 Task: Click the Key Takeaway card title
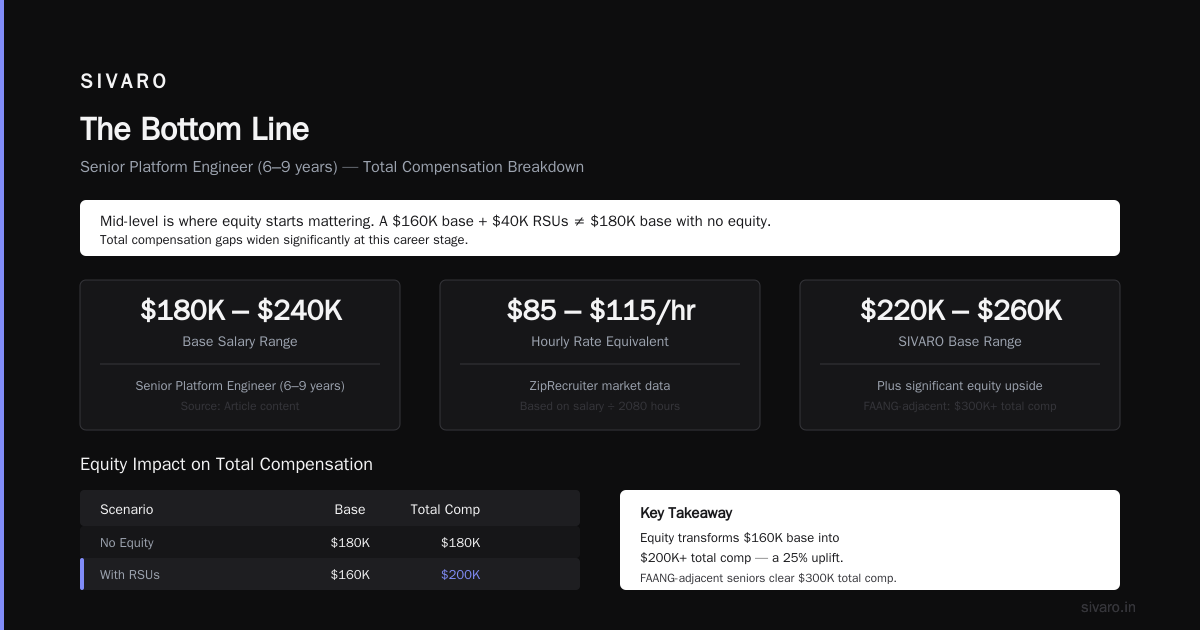click(x=686, y=513)
